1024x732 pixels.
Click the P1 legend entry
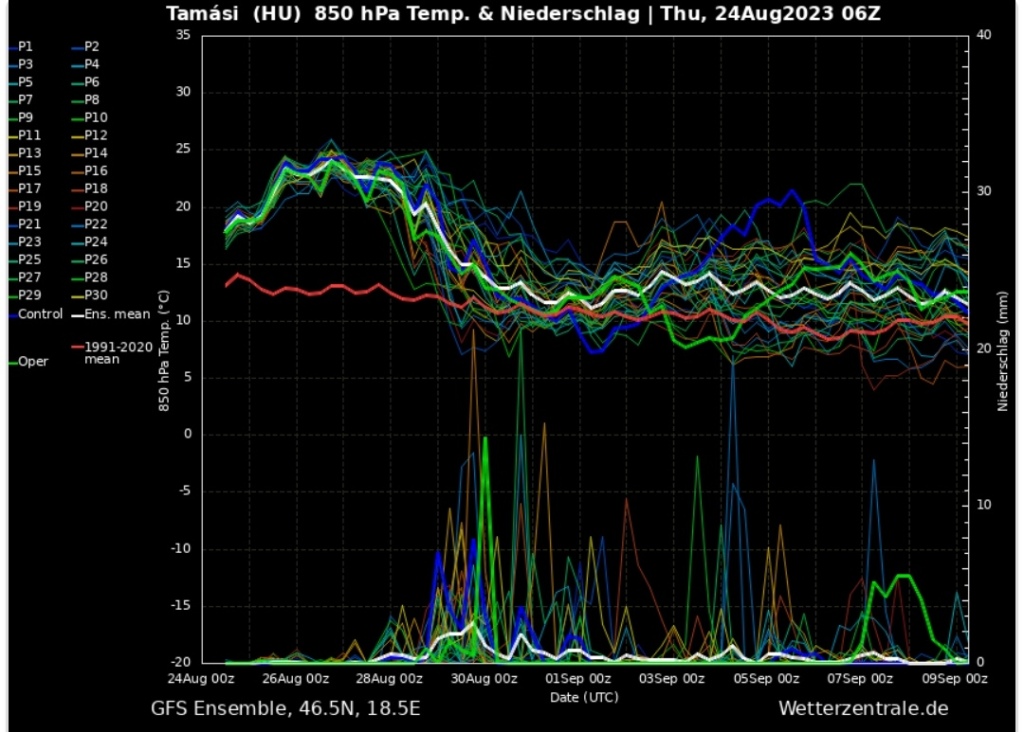click(25, 46)
